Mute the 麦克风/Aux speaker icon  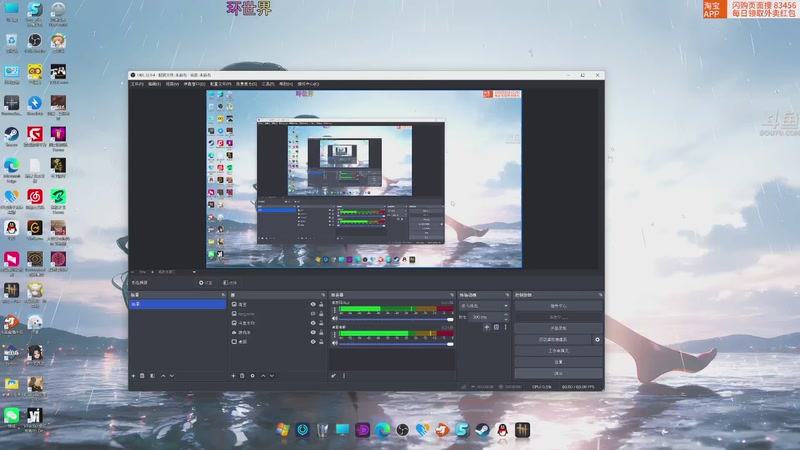point(335,318)
